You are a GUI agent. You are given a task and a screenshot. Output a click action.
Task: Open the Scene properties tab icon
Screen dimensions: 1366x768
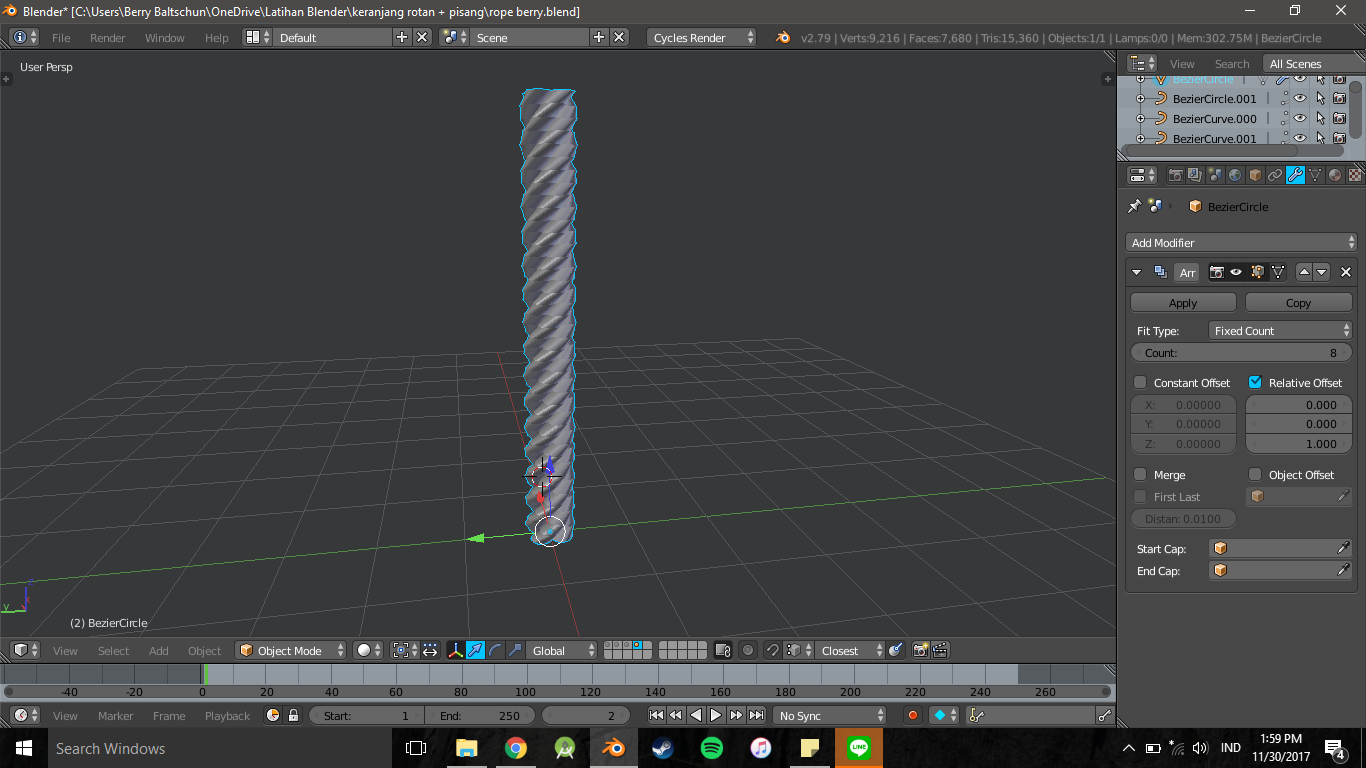[1215, 175]
